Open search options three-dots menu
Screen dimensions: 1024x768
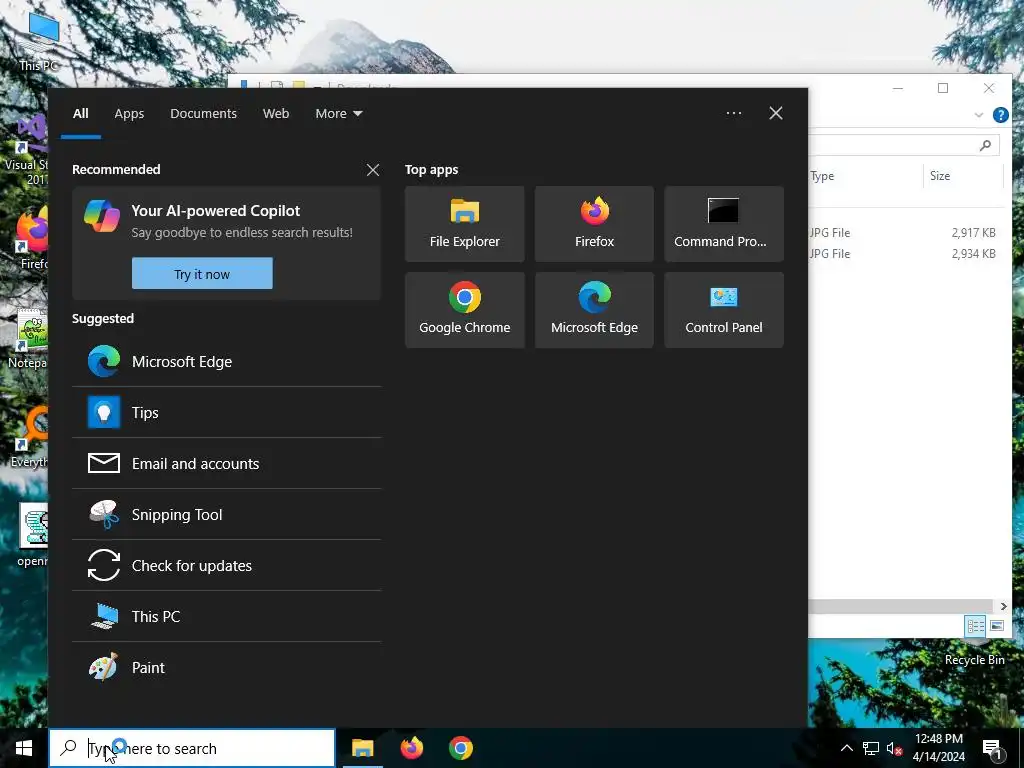(x=733, y=113)
